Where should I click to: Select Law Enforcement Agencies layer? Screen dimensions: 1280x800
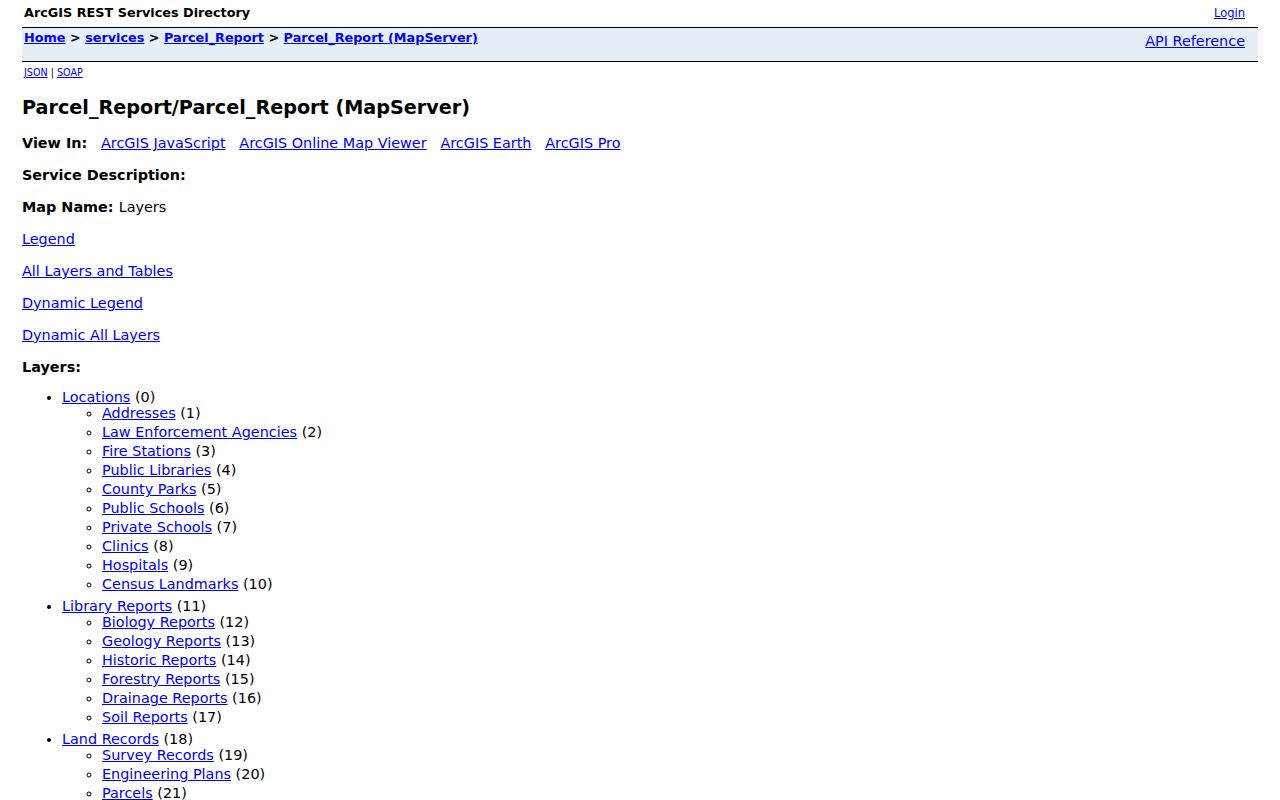tap(199, 432)
